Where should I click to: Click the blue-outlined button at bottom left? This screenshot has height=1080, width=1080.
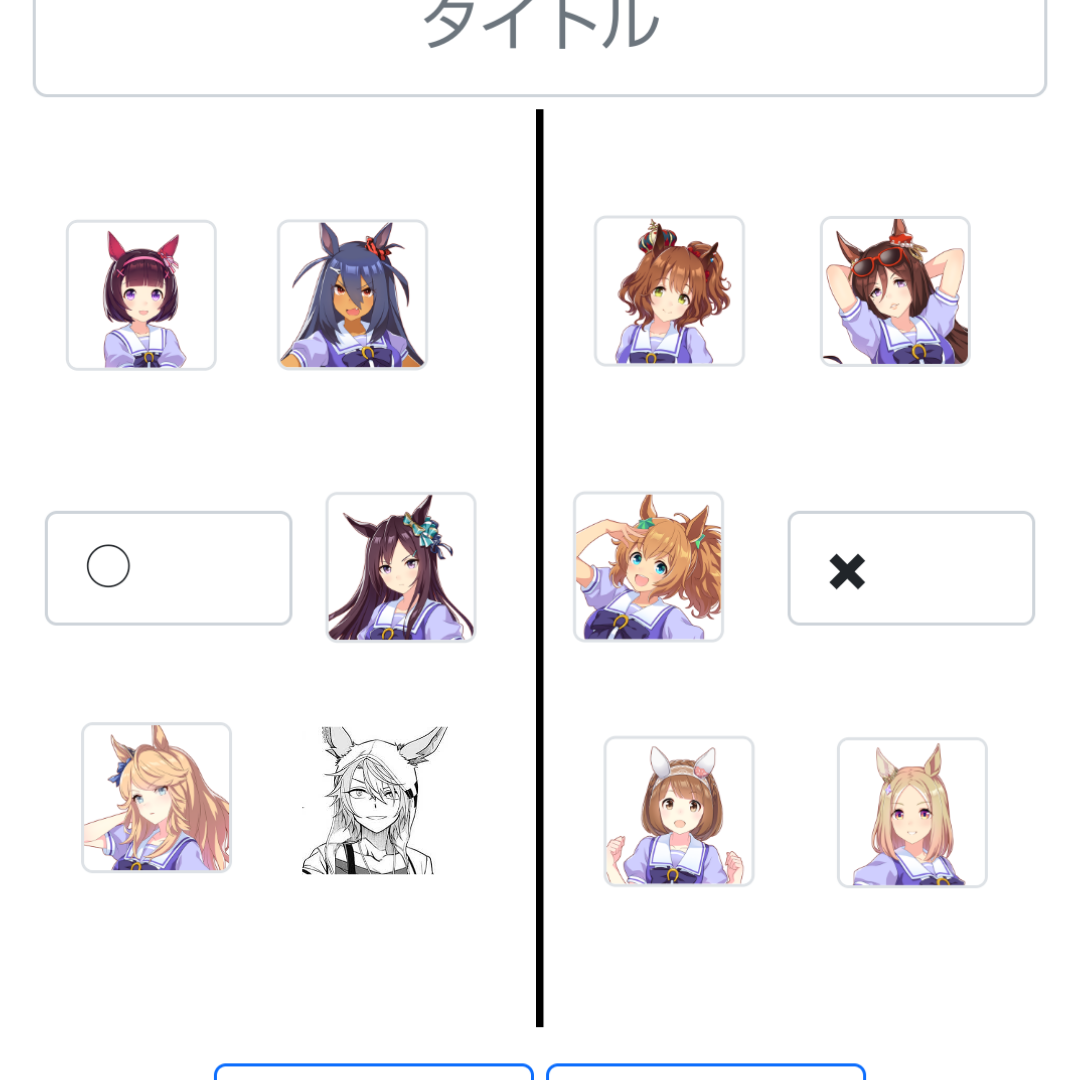point(374,1072)
